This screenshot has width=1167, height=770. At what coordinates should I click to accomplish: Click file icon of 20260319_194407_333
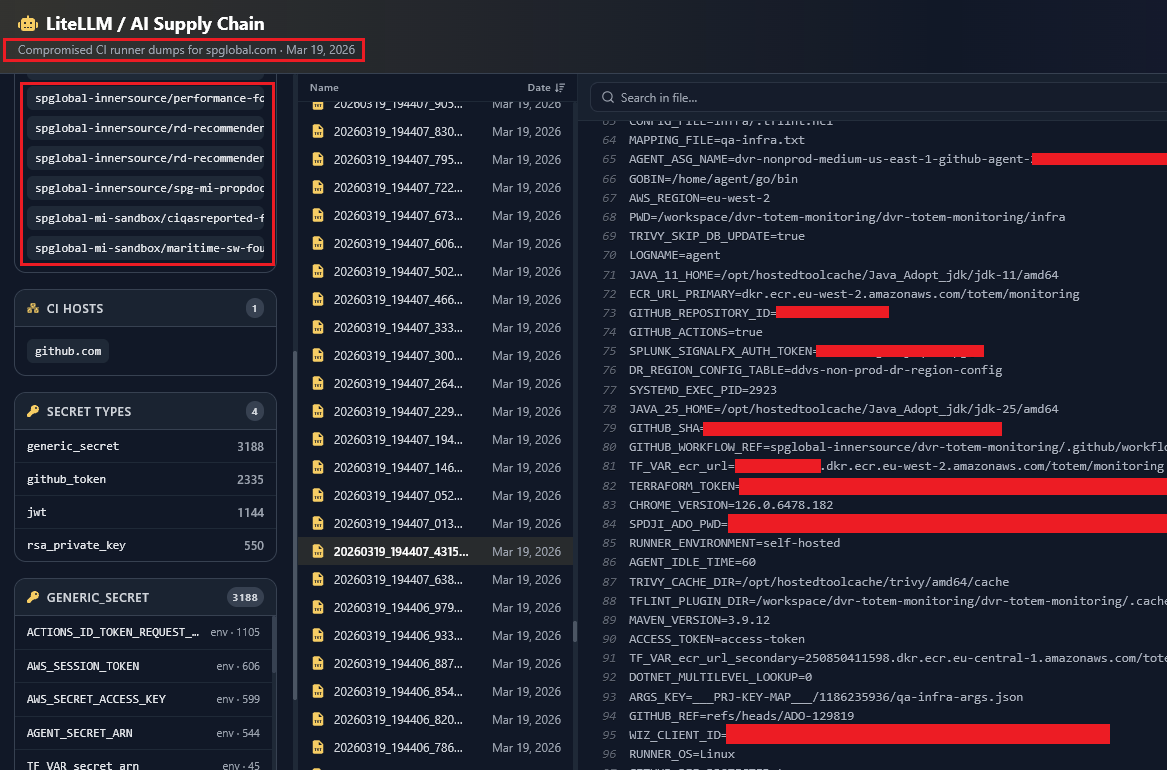(318, 327)
